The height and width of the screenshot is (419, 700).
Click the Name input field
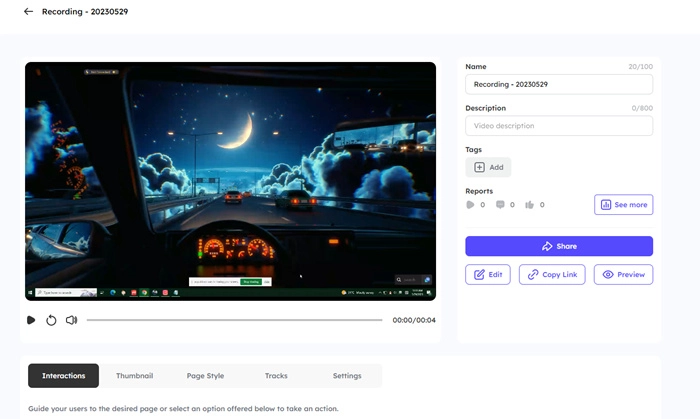pyautogui.click(x=558, y=85)
